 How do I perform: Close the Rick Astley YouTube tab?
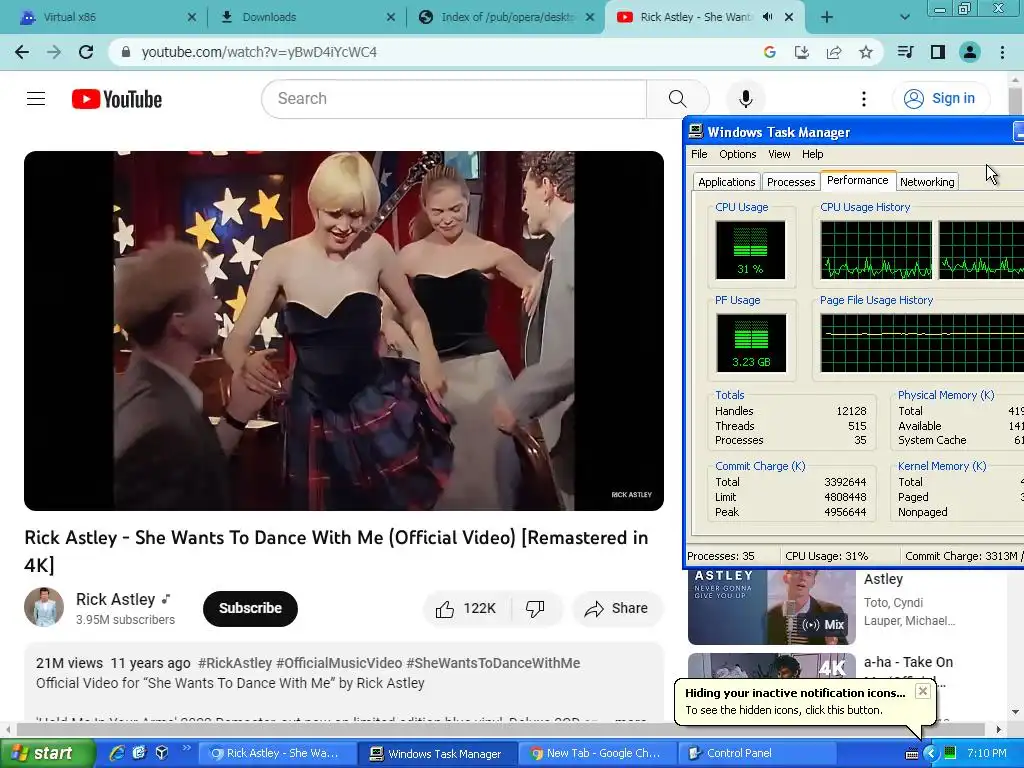click(x=789, y=17)
